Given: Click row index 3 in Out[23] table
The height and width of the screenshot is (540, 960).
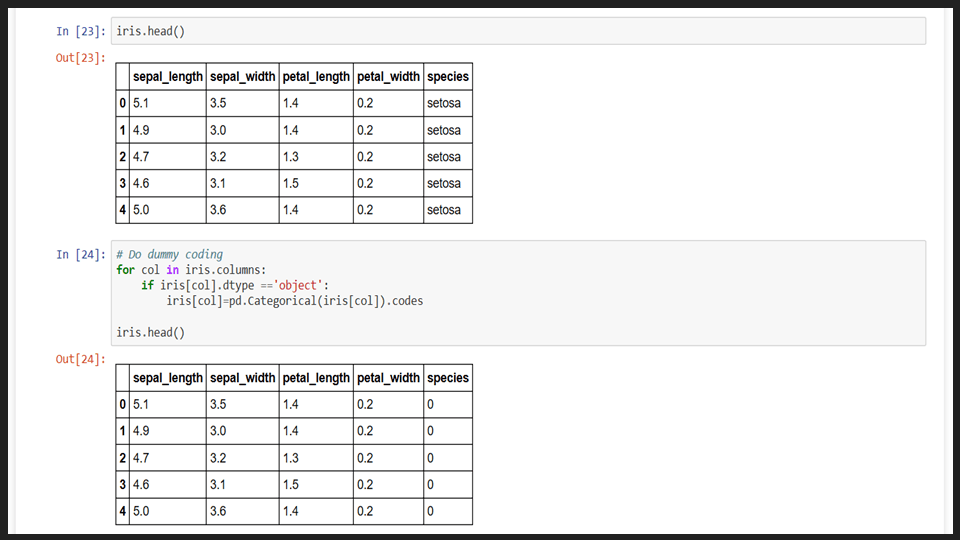Looking at the screenshot, I should [122, 183].
